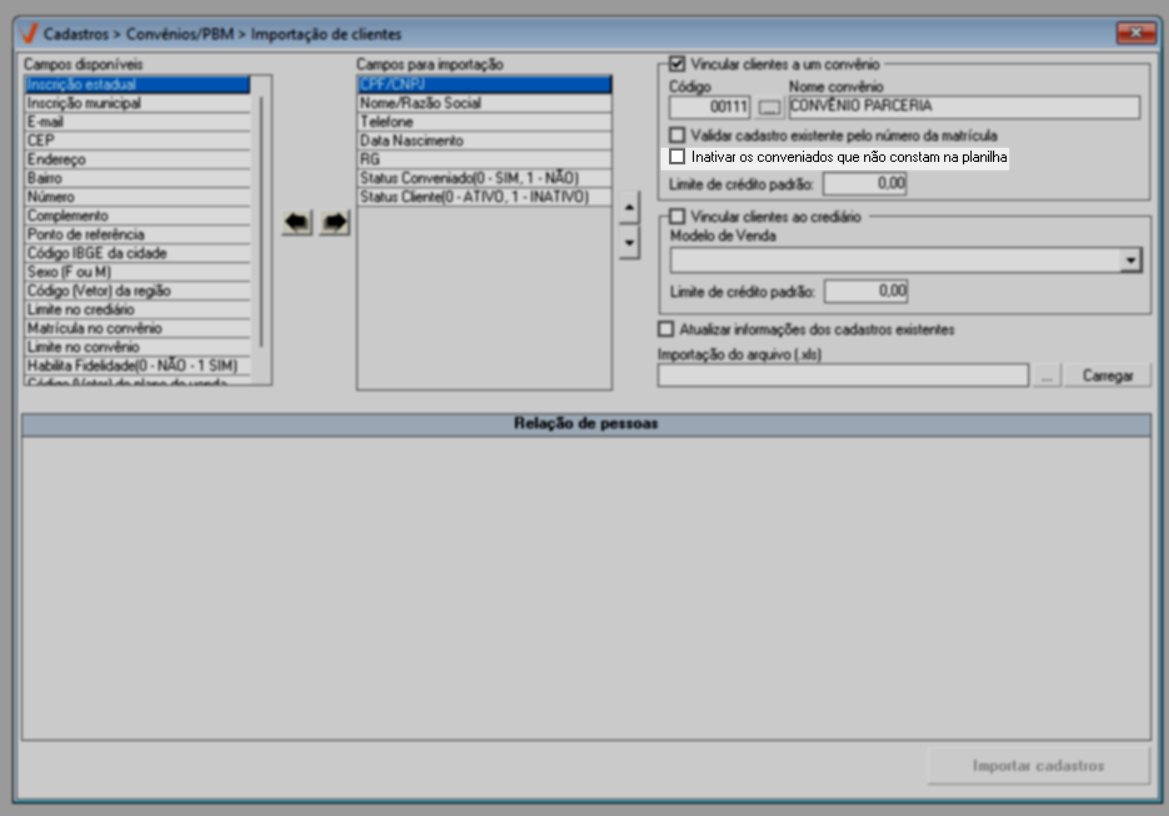The height and width of the screenshot is (816, 1169).
Task: Click the Código field of convênio
Action: (x=709, y=107)
